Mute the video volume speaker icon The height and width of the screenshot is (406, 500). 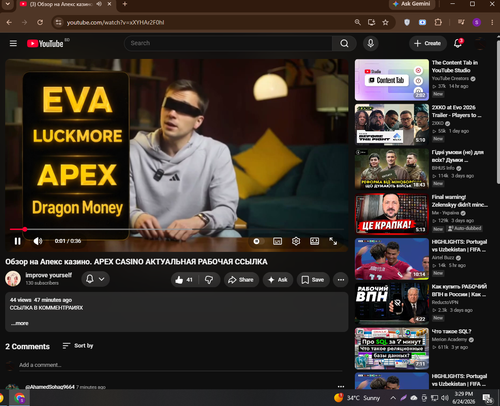pos(38,241)
